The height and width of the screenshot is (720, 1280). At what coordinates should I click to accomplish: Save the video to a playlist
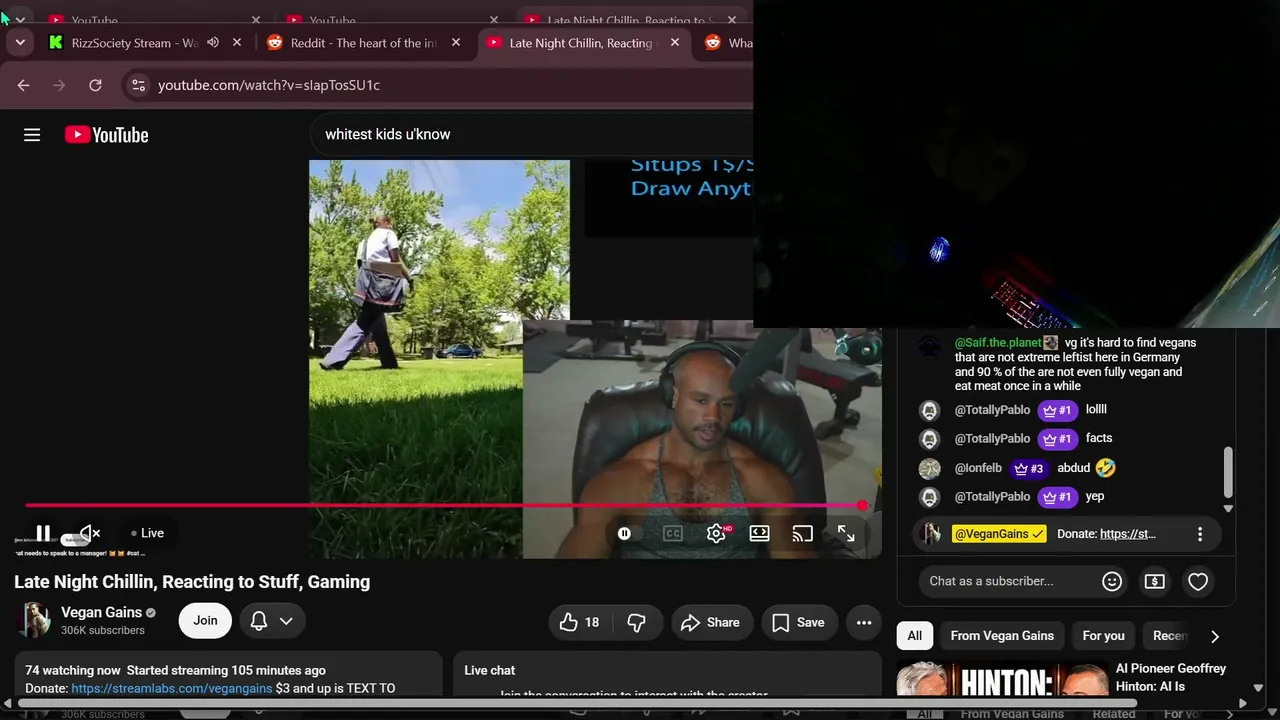coord(798,622)
